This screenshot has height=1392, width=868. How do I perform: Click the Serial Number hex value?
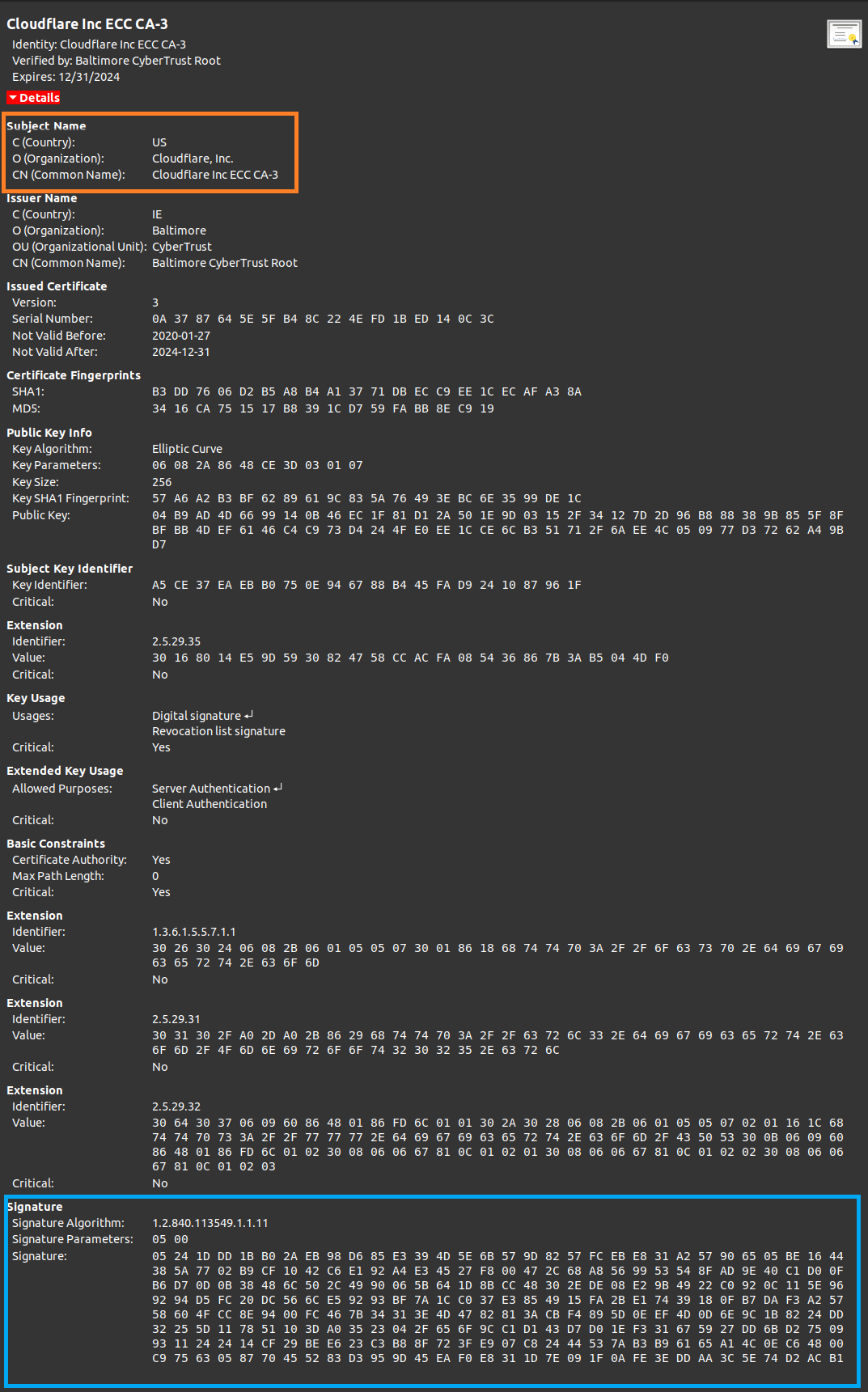coord(323,319)
